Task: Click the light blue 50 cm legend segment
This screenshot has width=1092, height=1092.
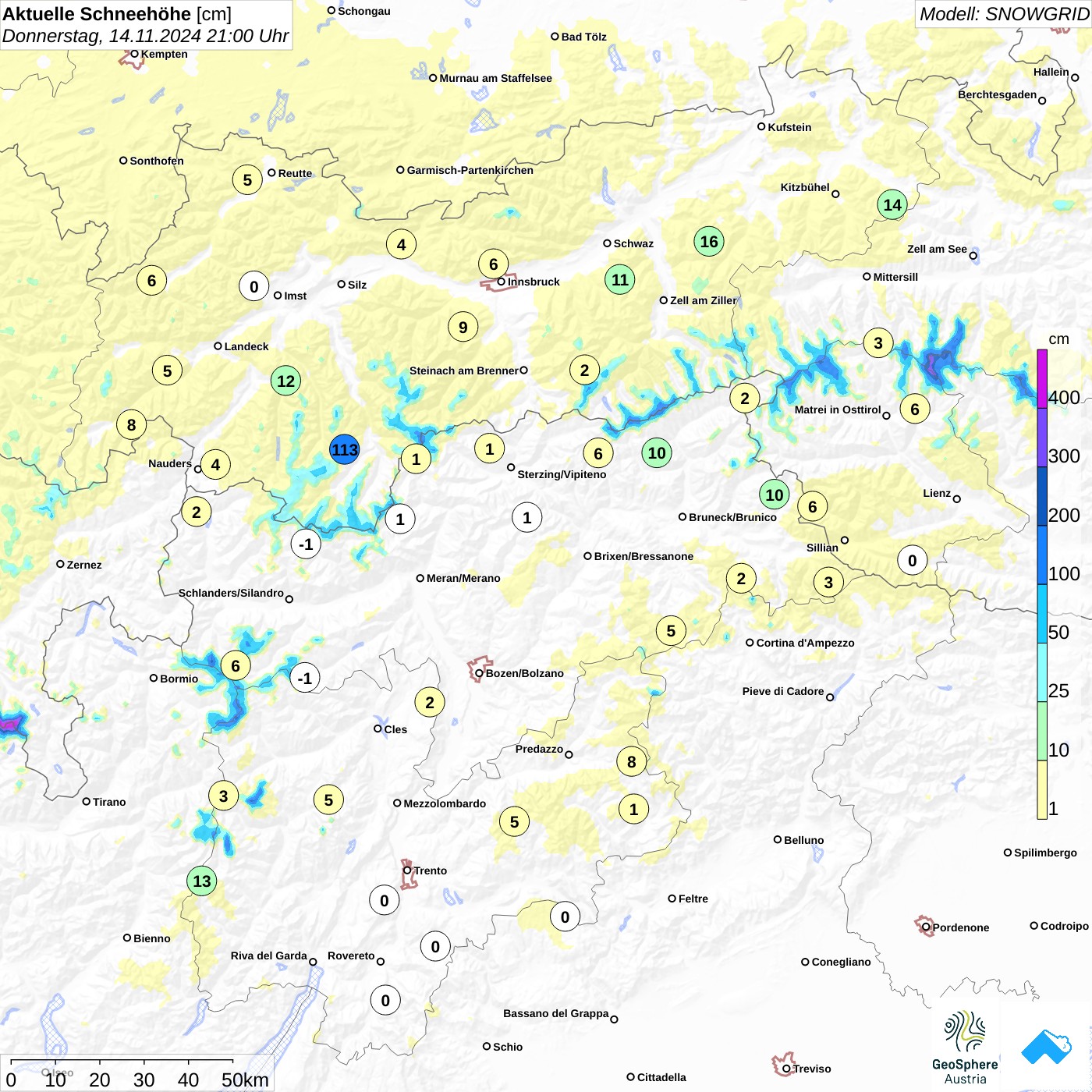Action: [1042, 614]
